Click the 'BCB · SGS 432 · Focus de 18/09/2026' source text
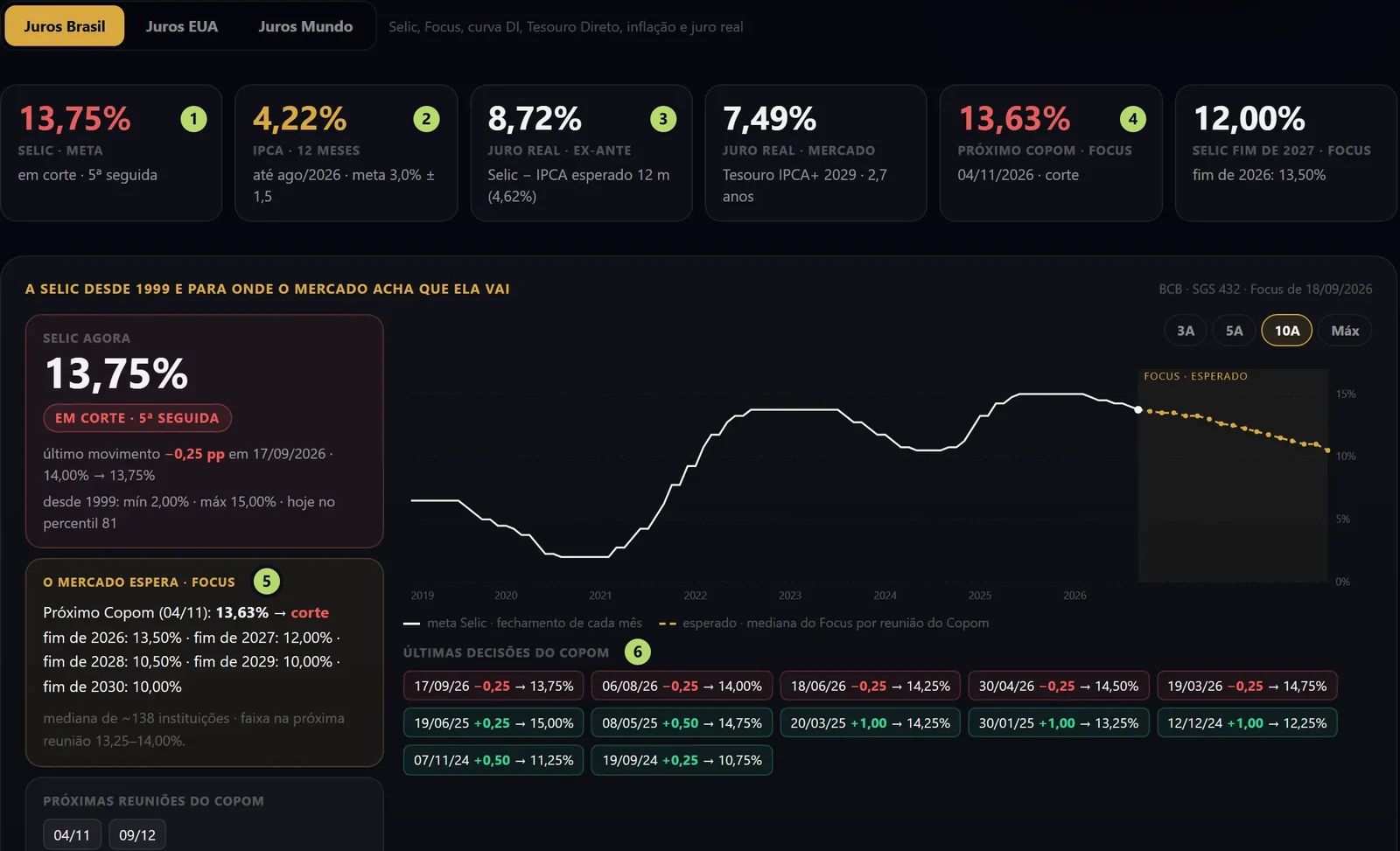Image resolution: width=1400 pixels, height=851 pixels. pyautogui.click(x=1265, y=289)
